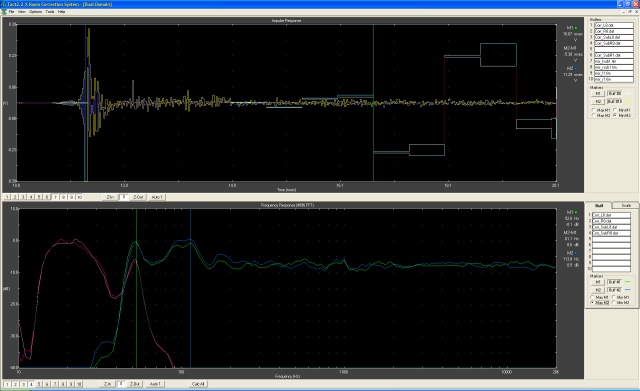Screen dimensions: 640x391
Task: Toggle buffer 10 button under the Frequency Response graph
Action: 79,384
